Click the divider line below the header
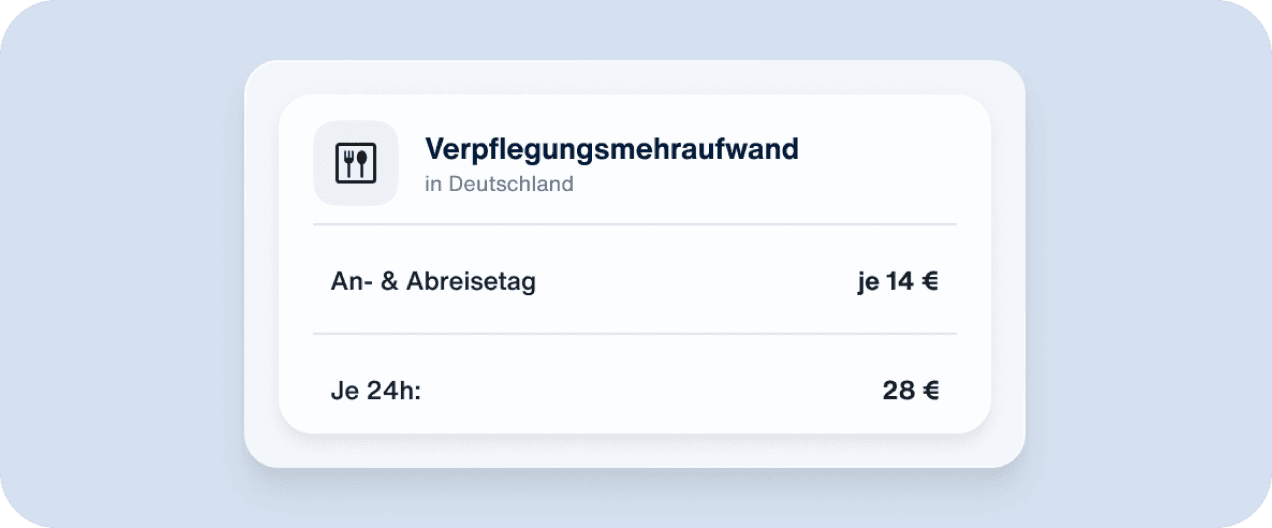This screenshot has width=1272, height=528. (635, 224)
